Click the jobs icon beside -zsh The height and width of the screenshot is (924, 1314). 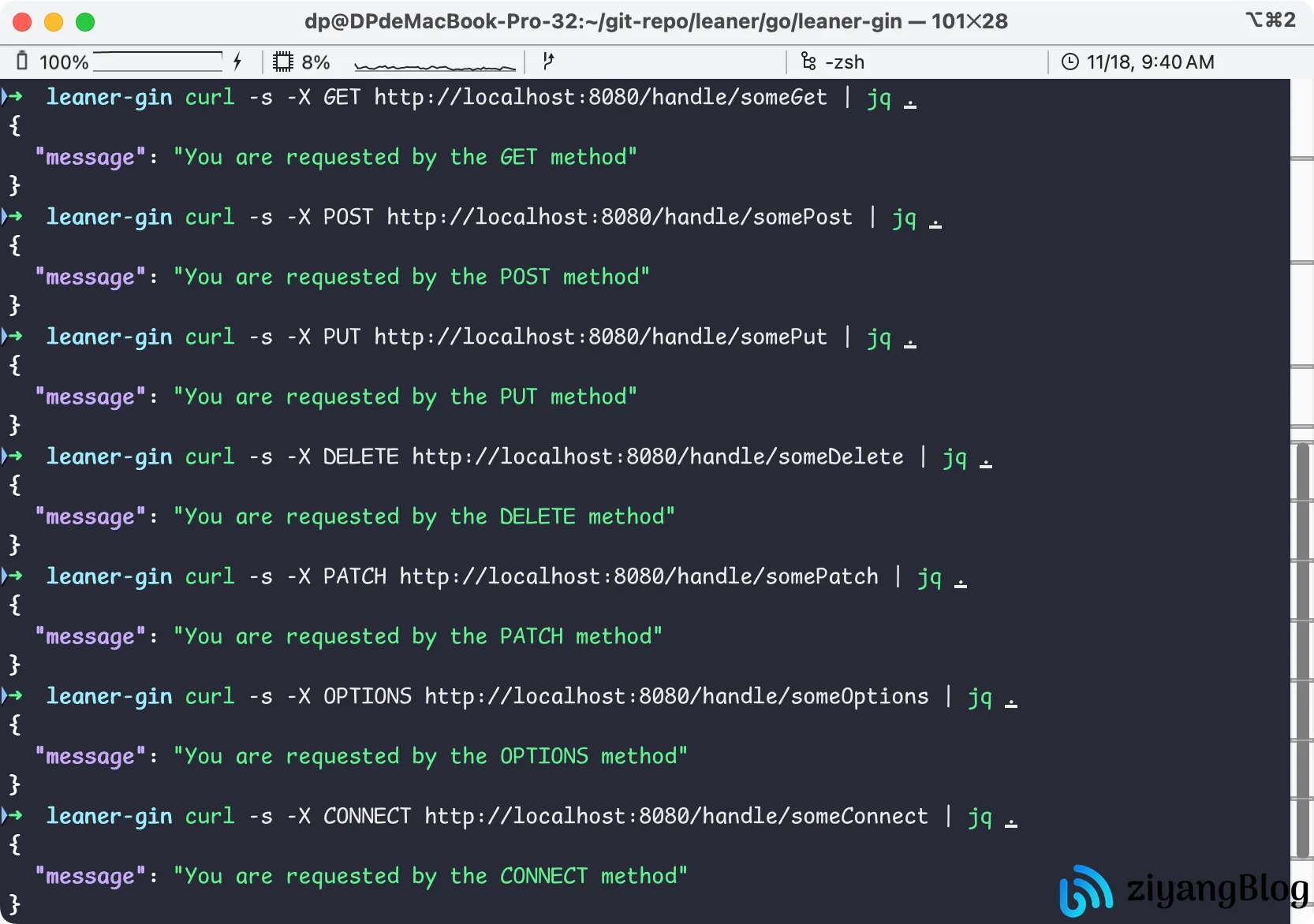click(808, 61)
